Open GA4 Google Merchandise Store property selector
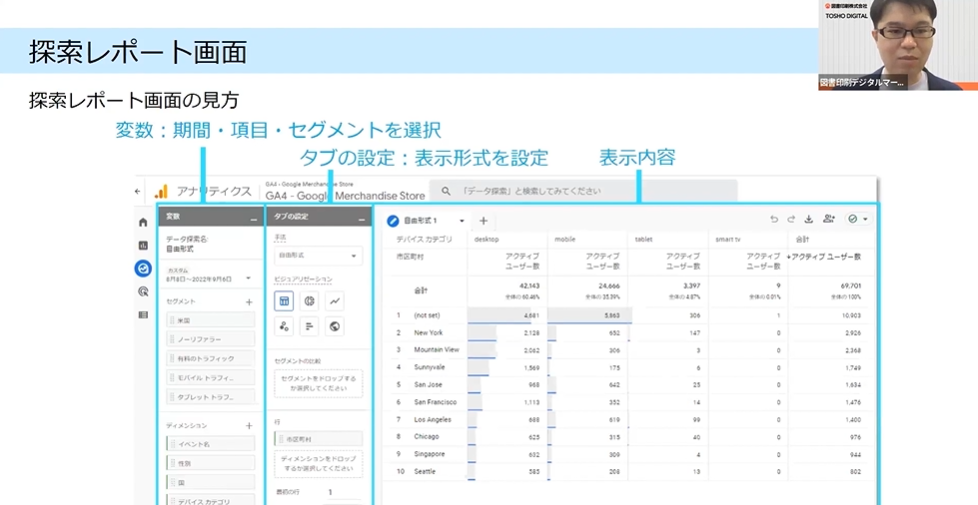This screenshot has height=505, width=978. pyautogui.click(x=345, y=192)
